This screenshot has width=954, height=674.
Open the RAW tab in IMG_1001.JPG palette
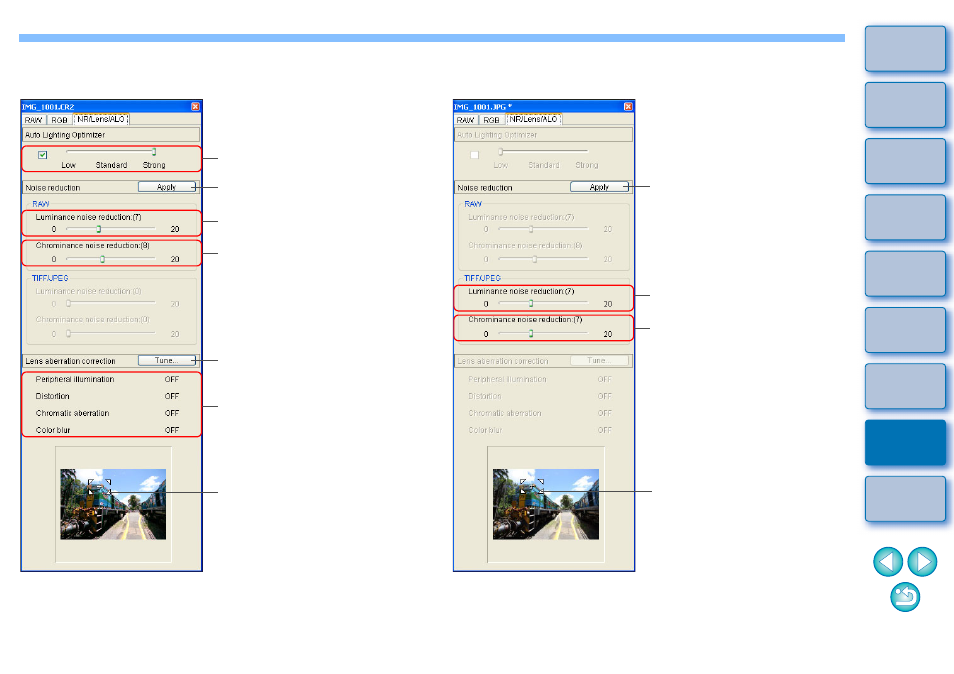tap(466, 120)
